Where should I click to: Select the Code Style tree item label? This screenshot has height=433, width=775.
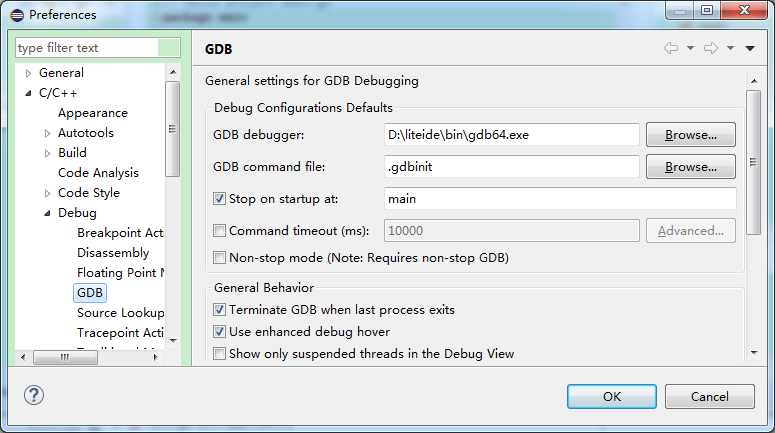[89, 193]
